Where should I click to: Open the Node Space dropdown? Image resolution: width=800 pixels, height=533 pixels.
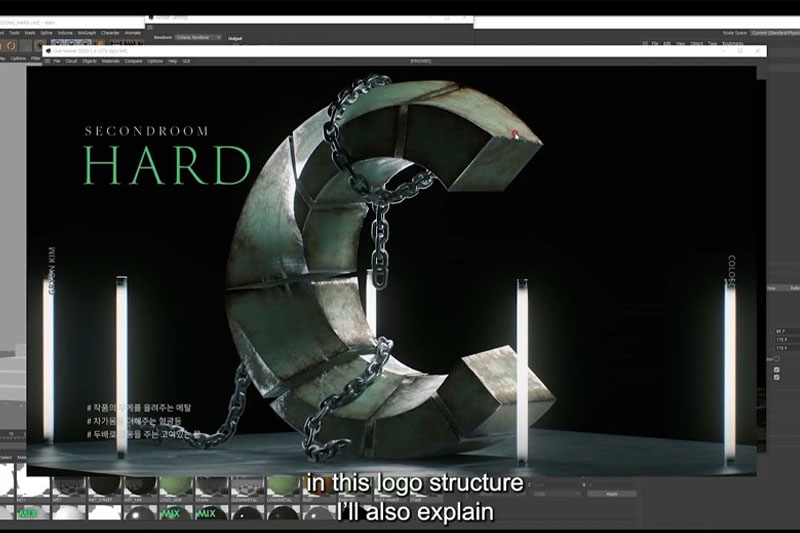coord(774,33)
